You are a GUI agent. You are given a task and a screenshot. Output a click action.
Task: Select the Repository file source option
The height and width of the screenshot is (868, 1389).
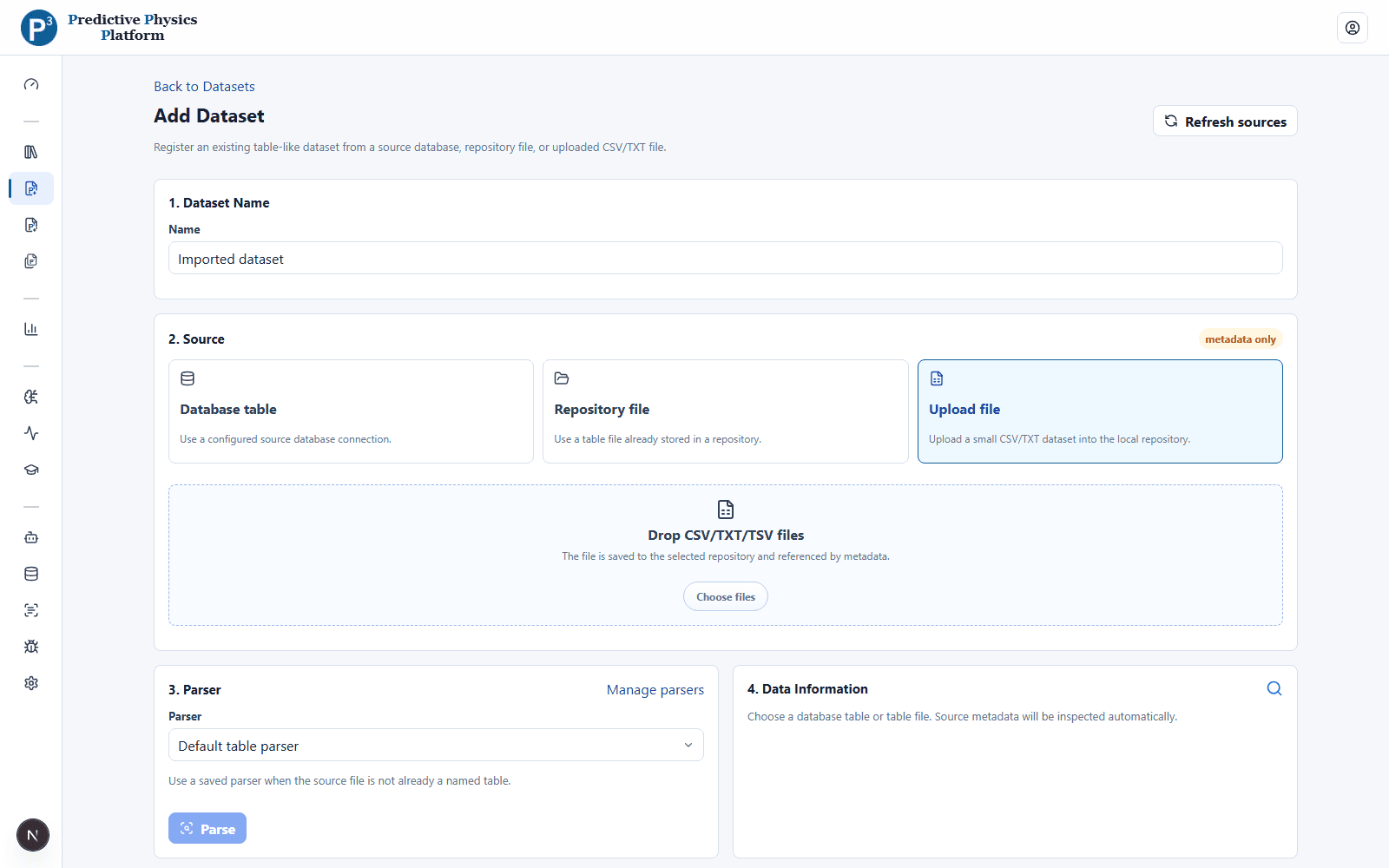[726, 411]
